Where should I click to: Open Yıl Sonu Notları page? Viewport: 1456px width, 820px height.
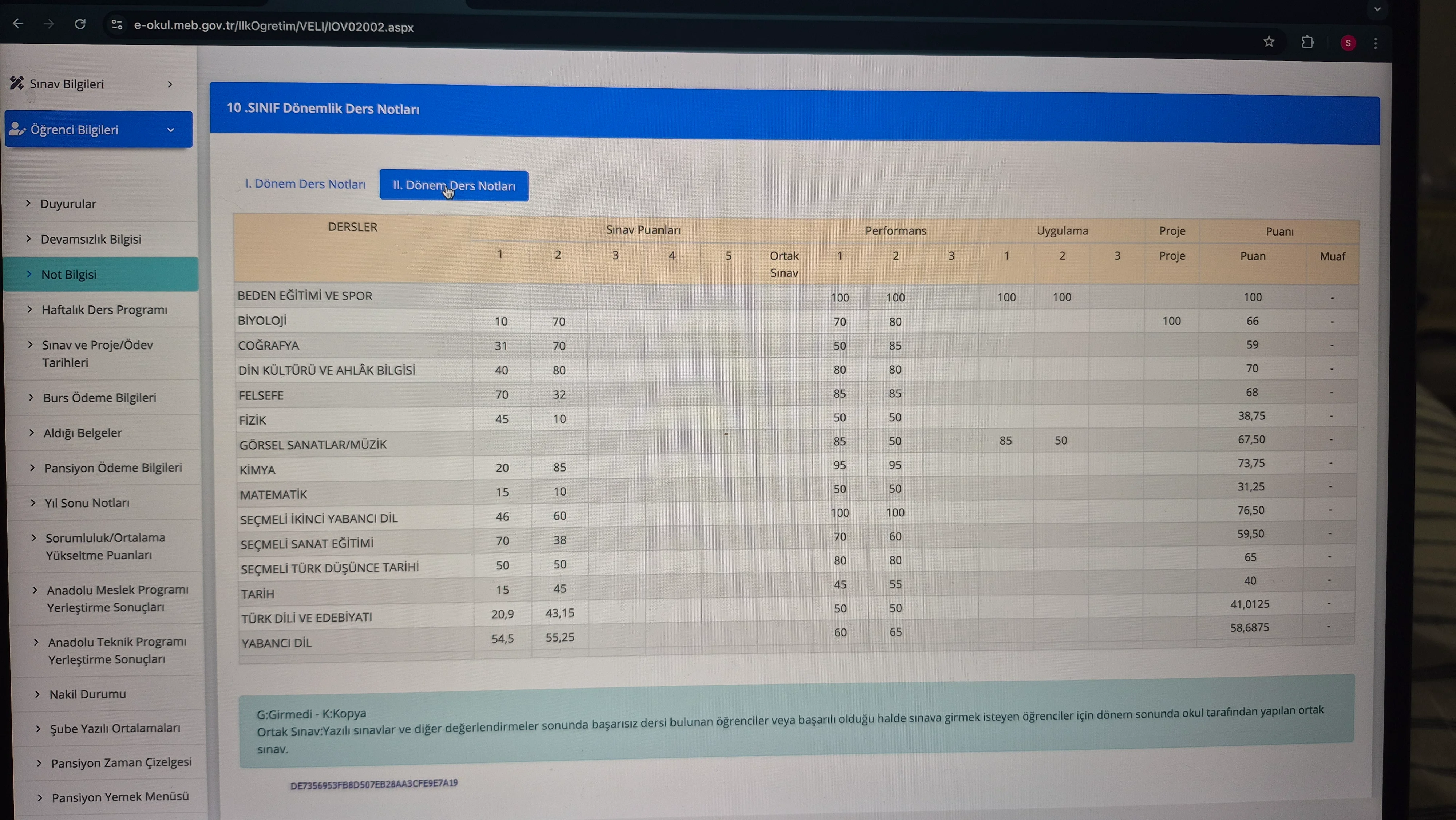(87, 503)
